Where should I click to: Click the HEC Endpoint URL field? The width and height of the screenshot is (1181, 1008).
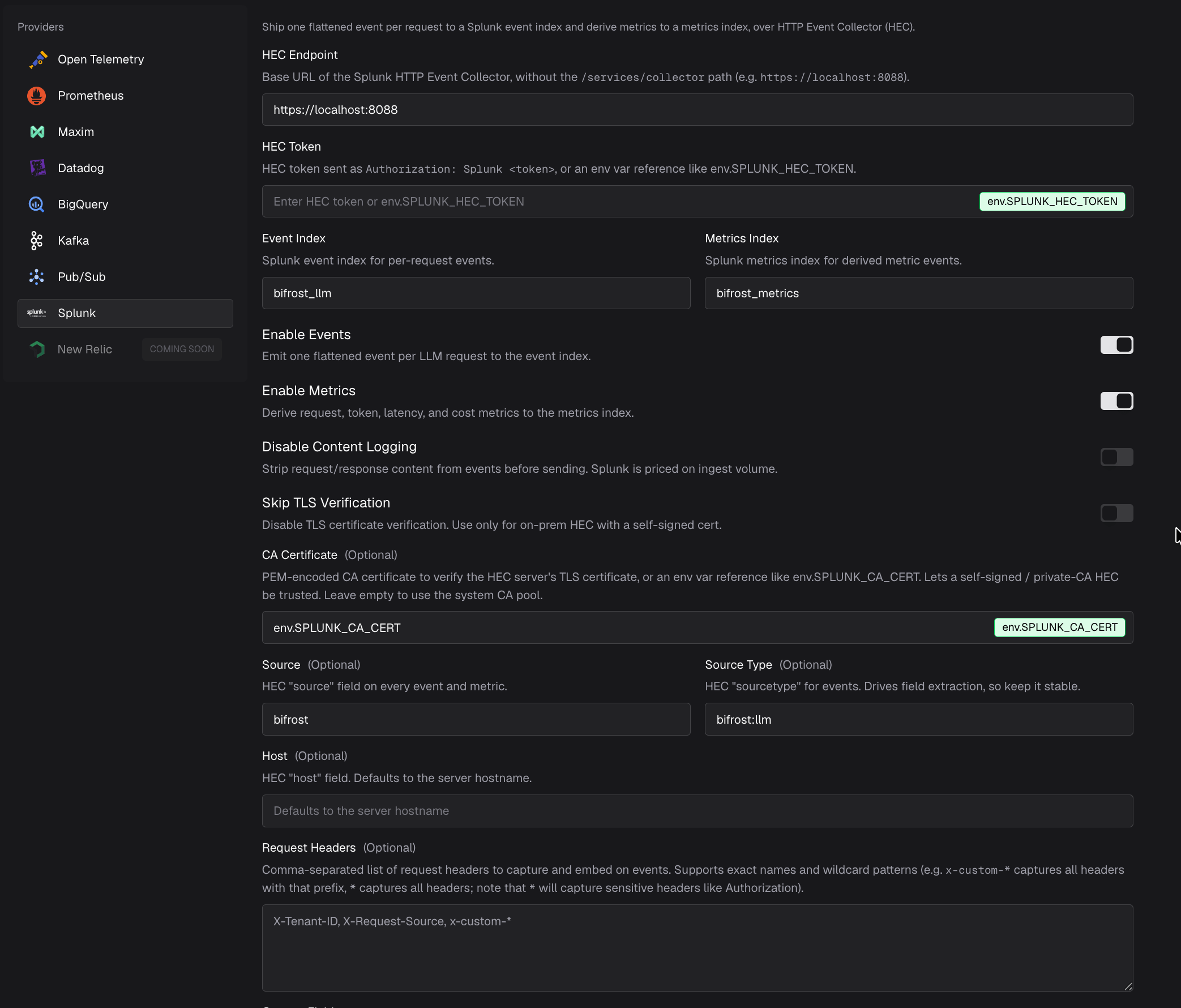697,109
